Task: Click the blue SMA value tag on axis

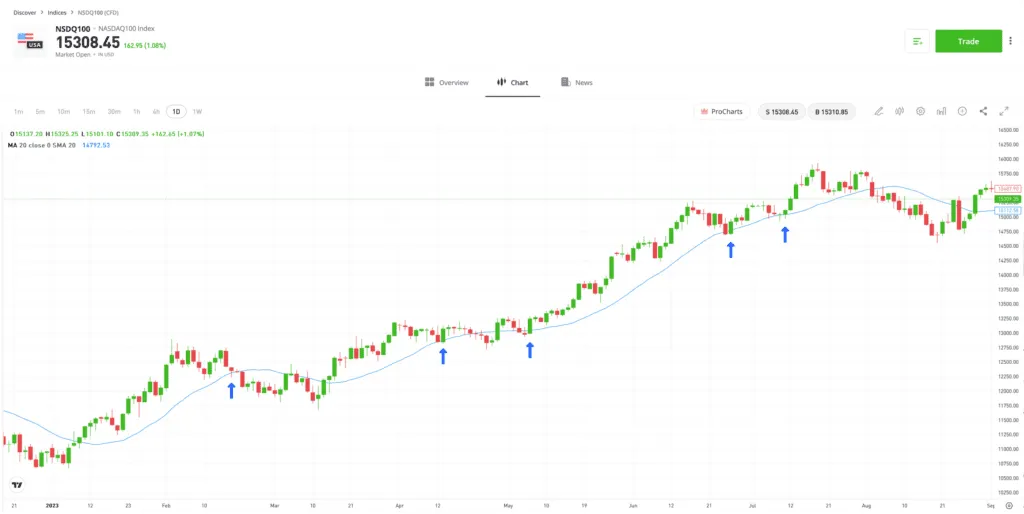Action: coord(1006,210)
